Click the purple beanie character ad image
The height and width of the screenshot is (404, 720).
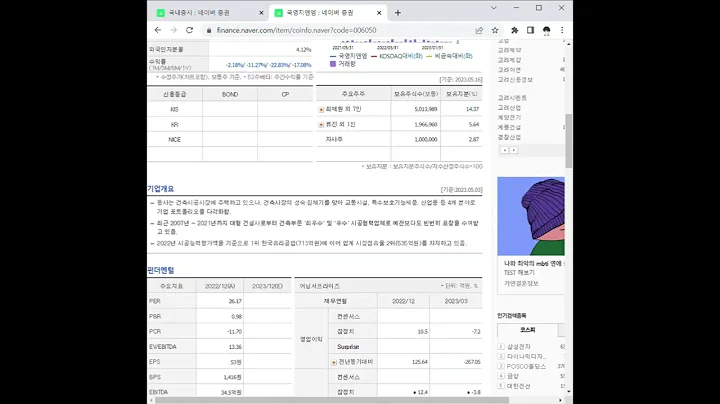(x=531, y=216)
